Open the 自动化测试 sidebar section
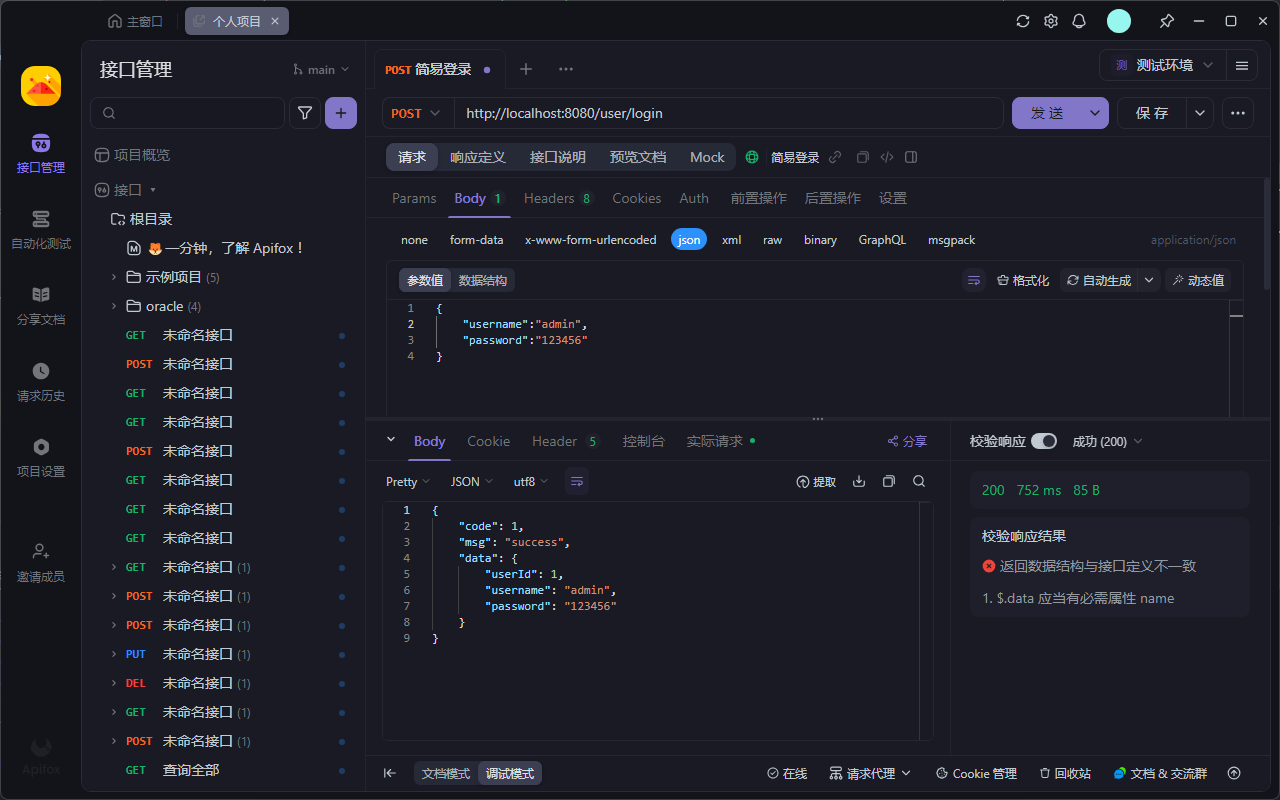This screenshot has height=800, width=1280. [40, 229]
